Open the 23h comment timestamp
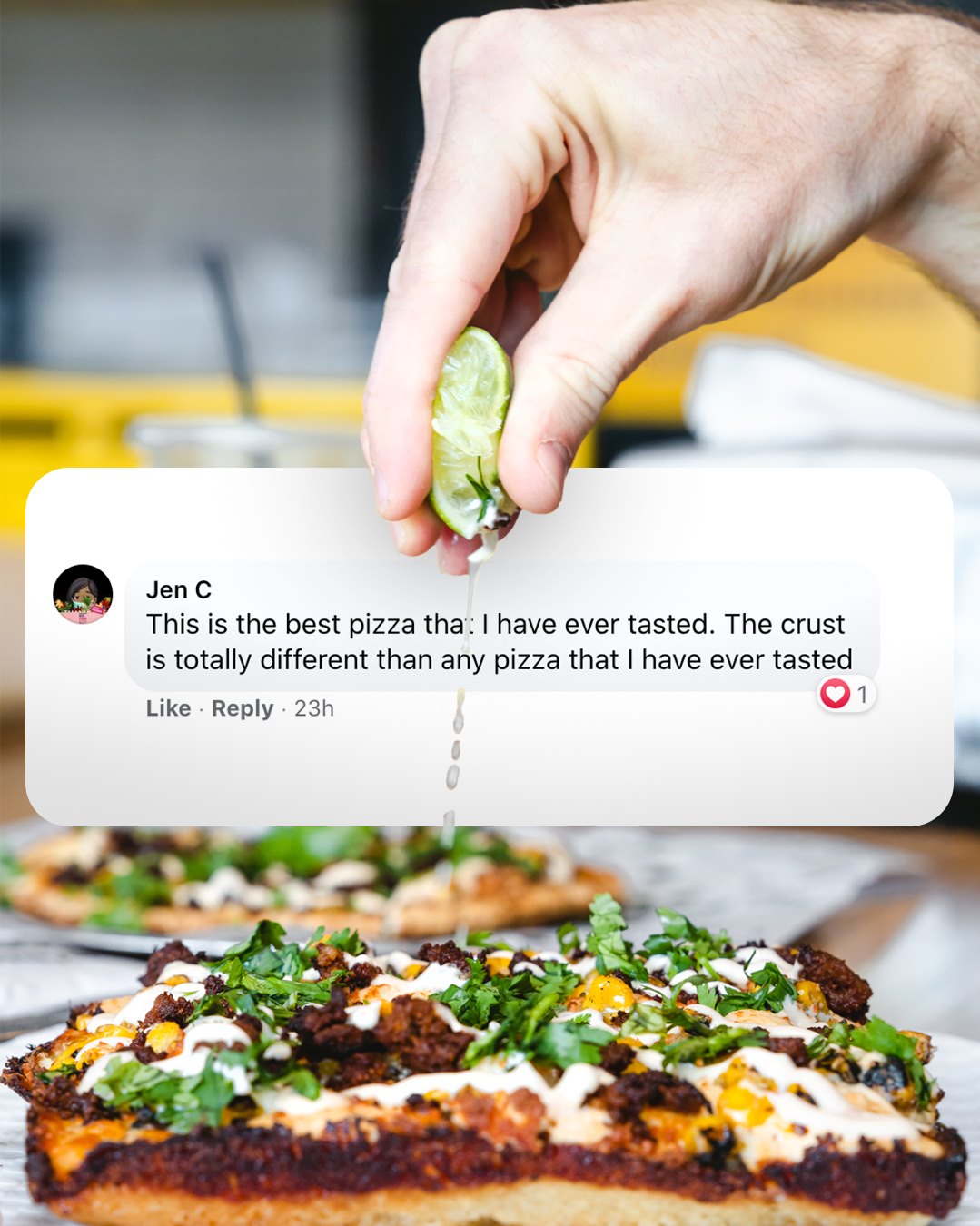Viewport: 980px width, 1226px height. 314,708
